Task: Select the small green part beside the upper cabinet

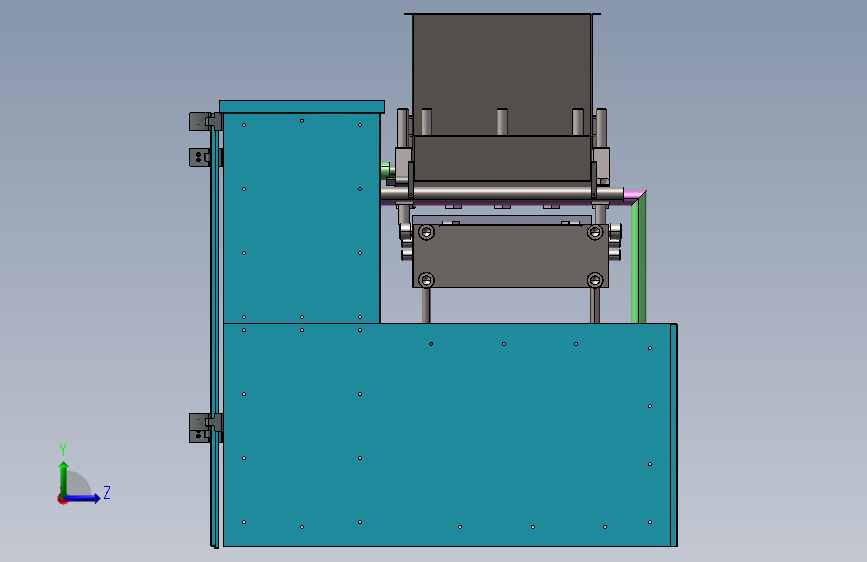Action: click(x=385, y=170)
